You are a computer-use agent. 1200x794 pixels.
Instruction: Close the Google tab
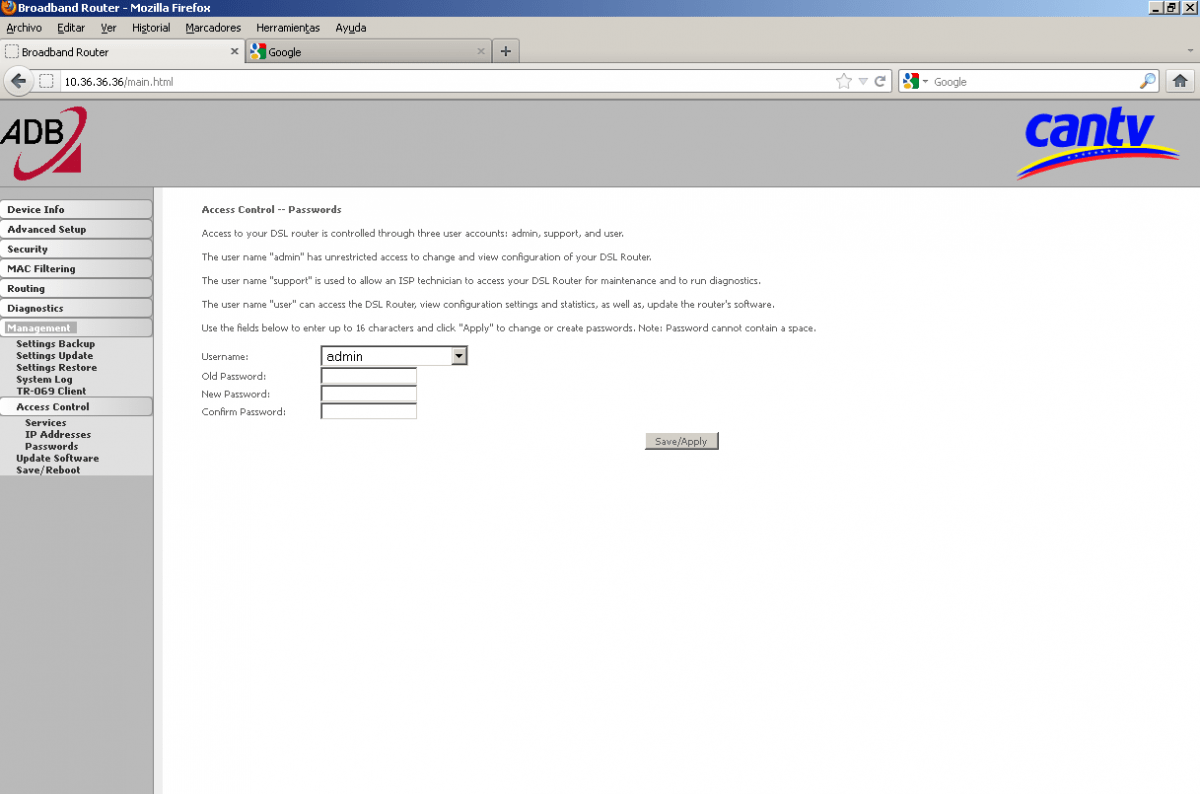click(481, 51)
